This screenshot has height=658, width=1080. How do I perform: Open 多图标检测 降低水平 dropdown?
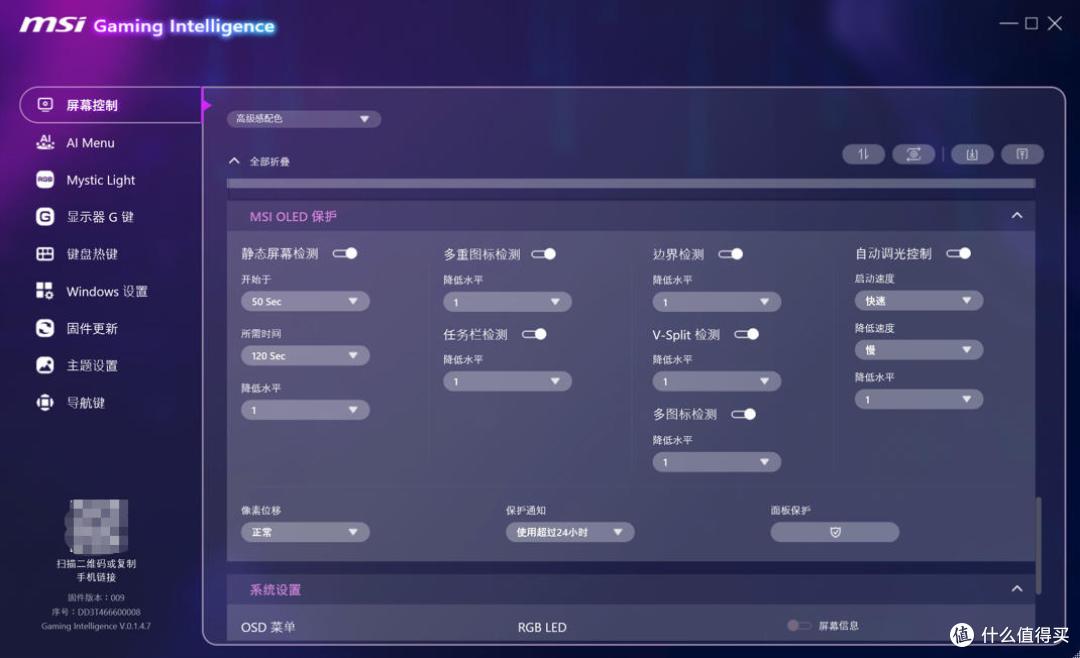(717, 462)
